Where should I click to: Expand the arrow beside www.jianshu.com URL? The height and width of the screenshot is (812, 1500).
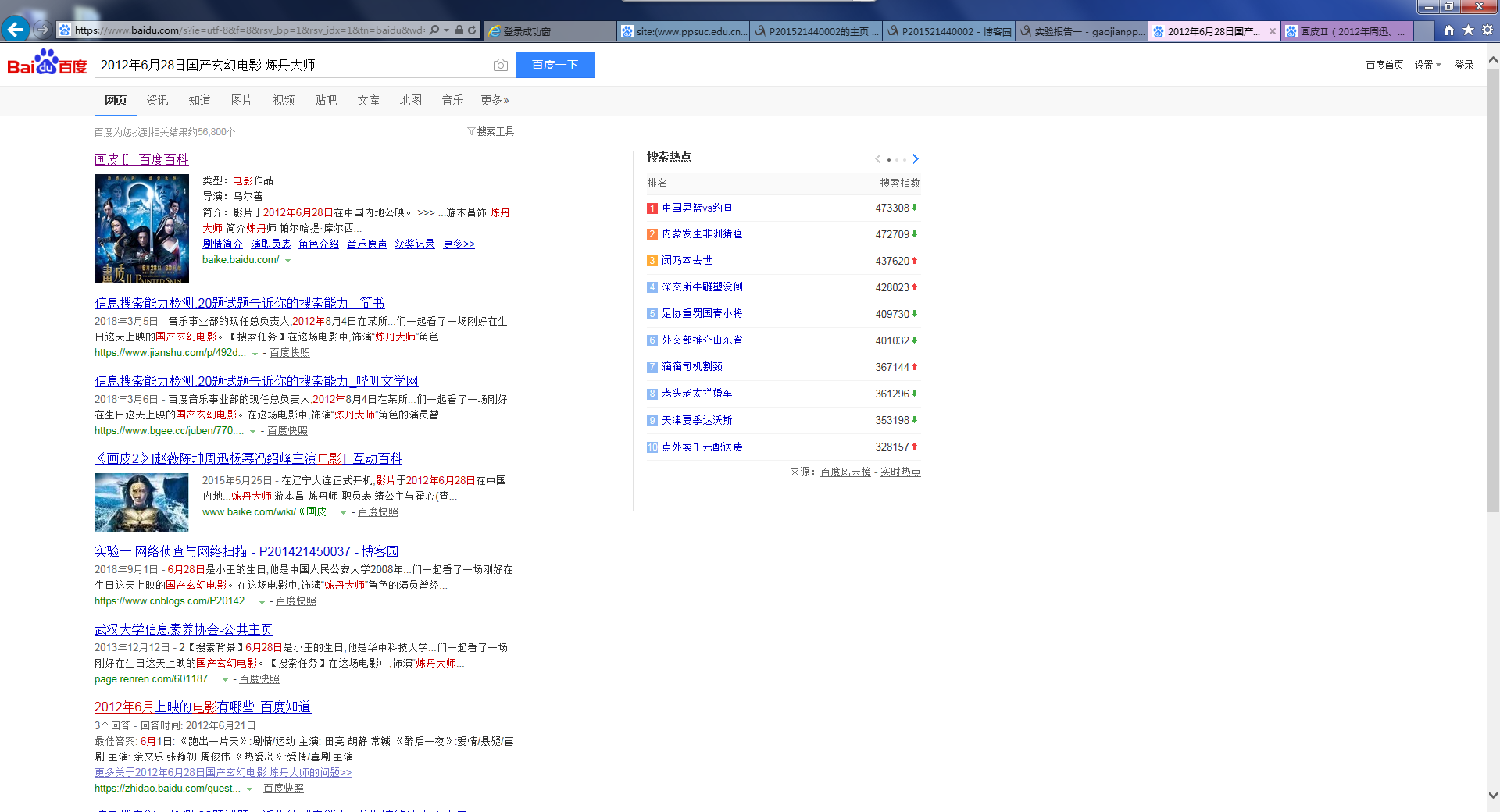[255, 353]
